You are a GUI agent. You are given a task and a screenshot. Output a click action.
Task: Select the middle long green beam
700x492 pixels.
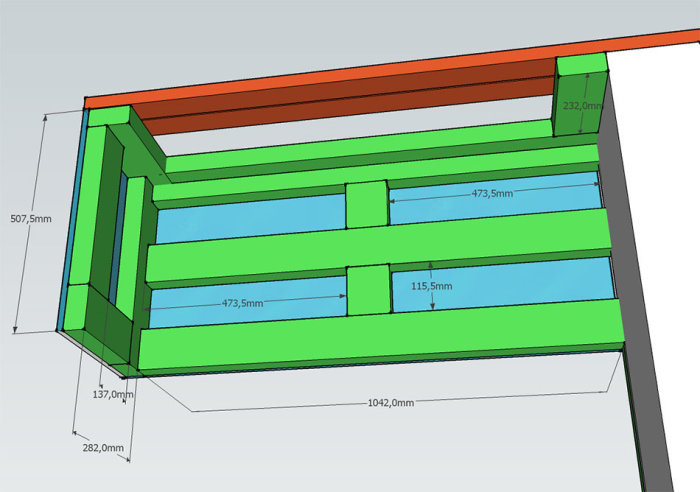coord(379,245)
